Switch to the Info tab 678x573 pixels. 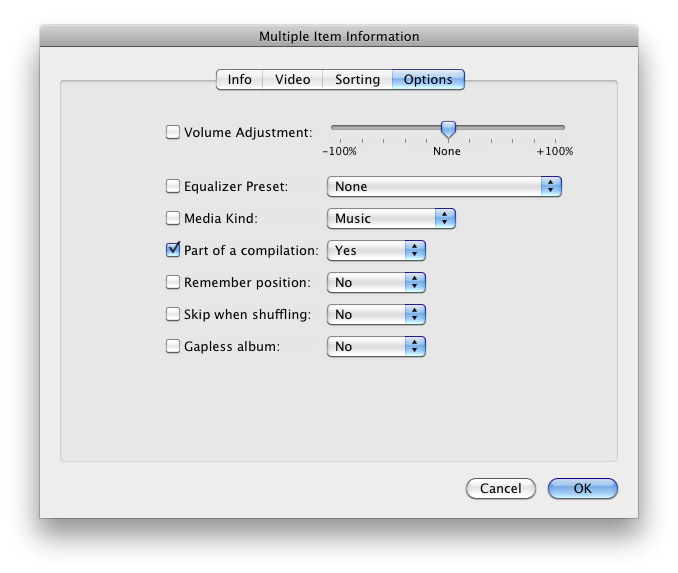[x=240, y=80]
